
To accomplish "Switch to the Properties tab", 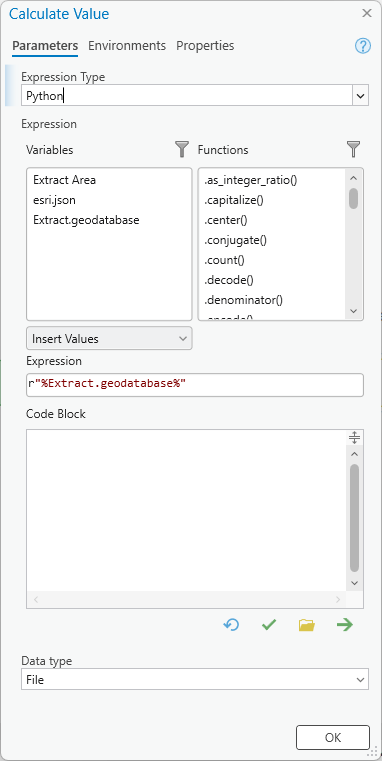I will [x=205, y=46].
